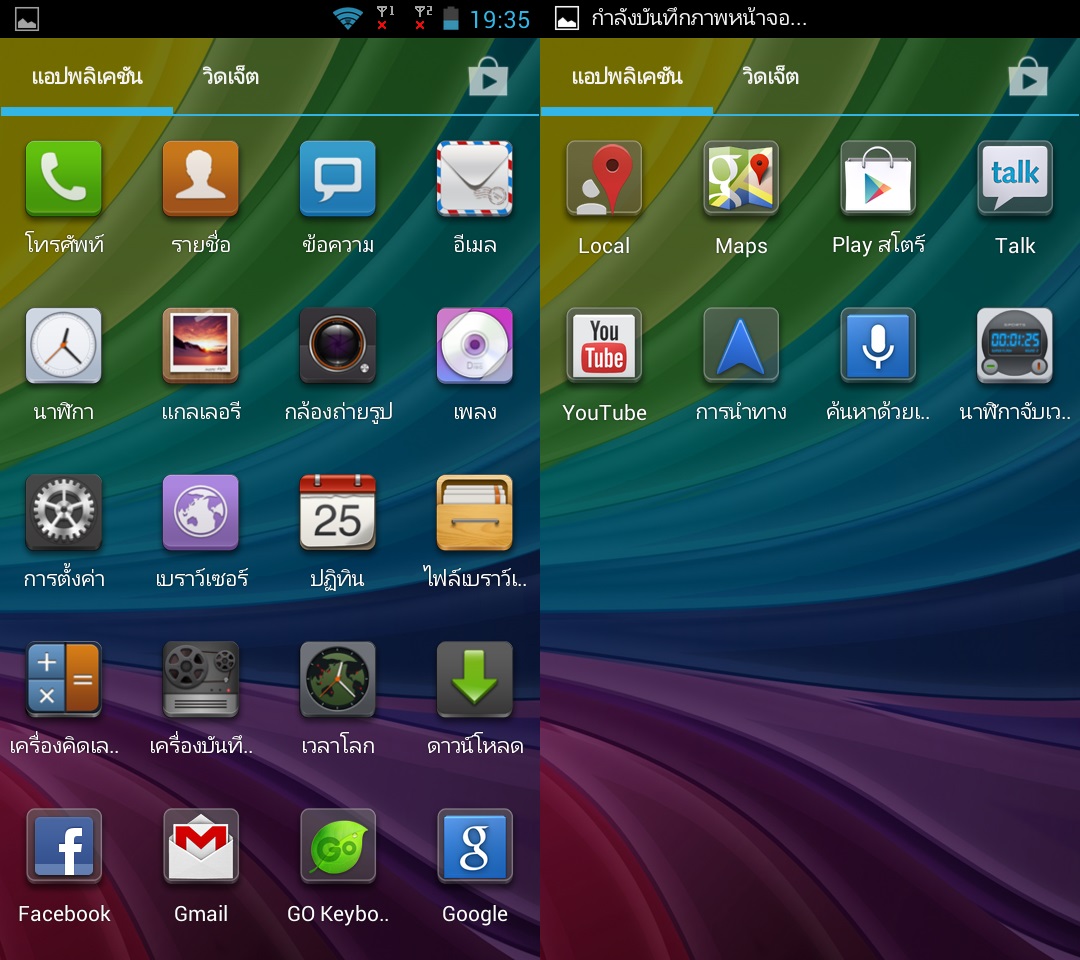Switch to วิดเจ็ต tab on the left screen
1080x960 pixels.
click(x=231, y=76)
